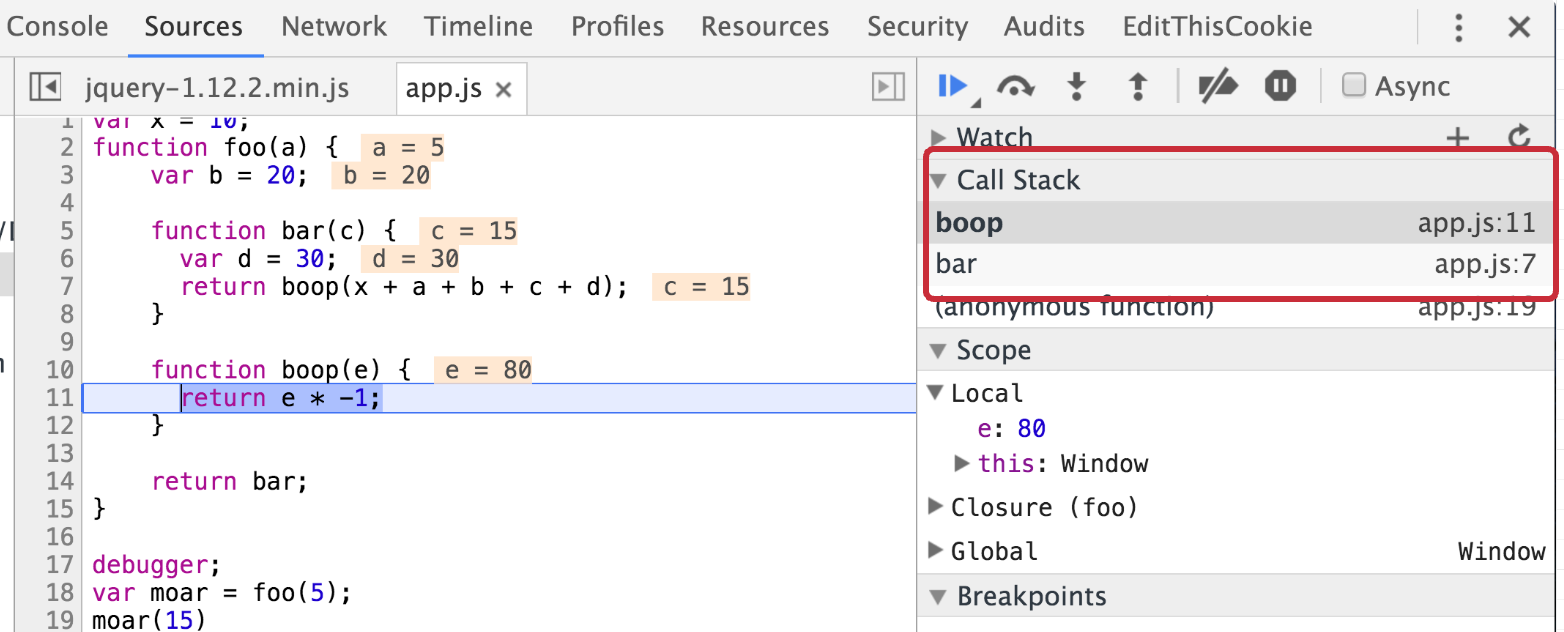Expand the Closure (foo) scope

tap(937, 507)
